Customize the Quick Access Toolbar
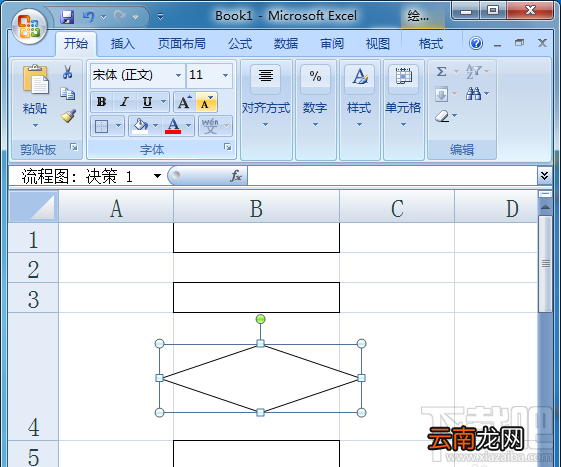 pyautogui.click(x=160, y=16)
